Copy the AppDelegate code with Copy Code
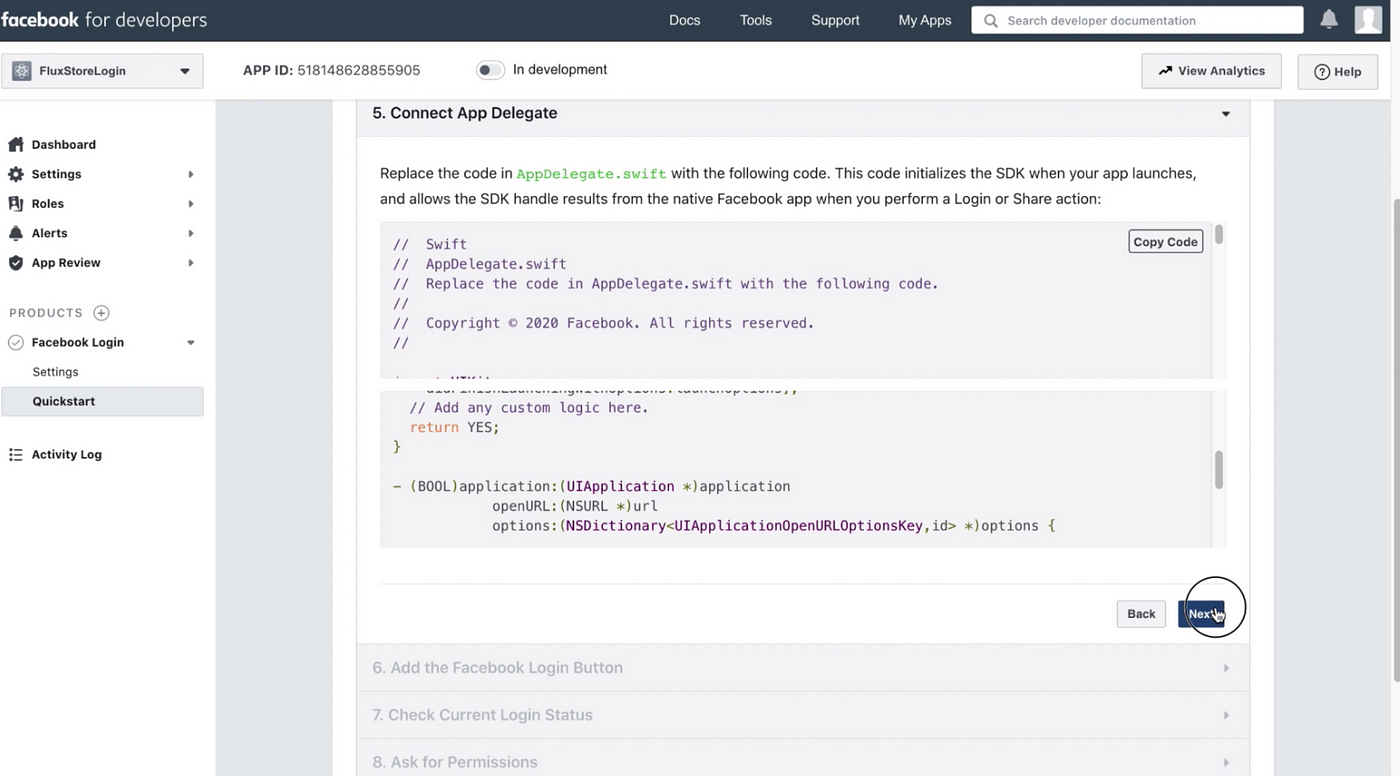1400x776 pixels. coord(1165,242)
